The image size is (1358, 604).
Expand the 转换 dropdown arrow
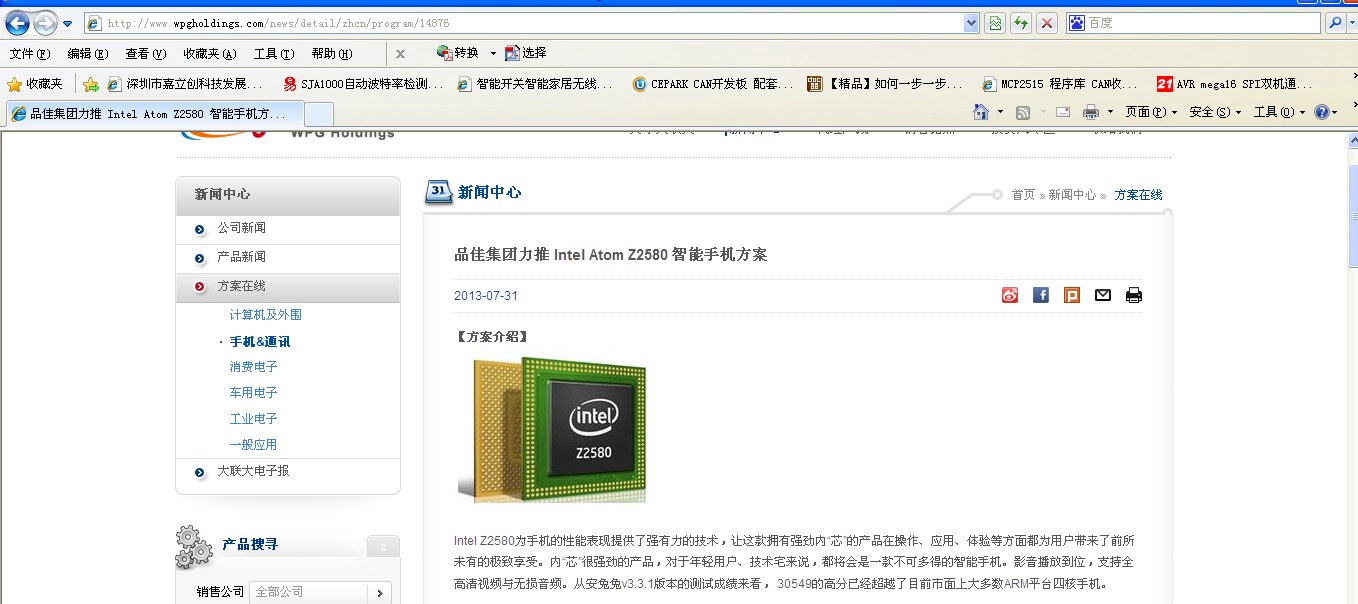[x=493, y=54]
